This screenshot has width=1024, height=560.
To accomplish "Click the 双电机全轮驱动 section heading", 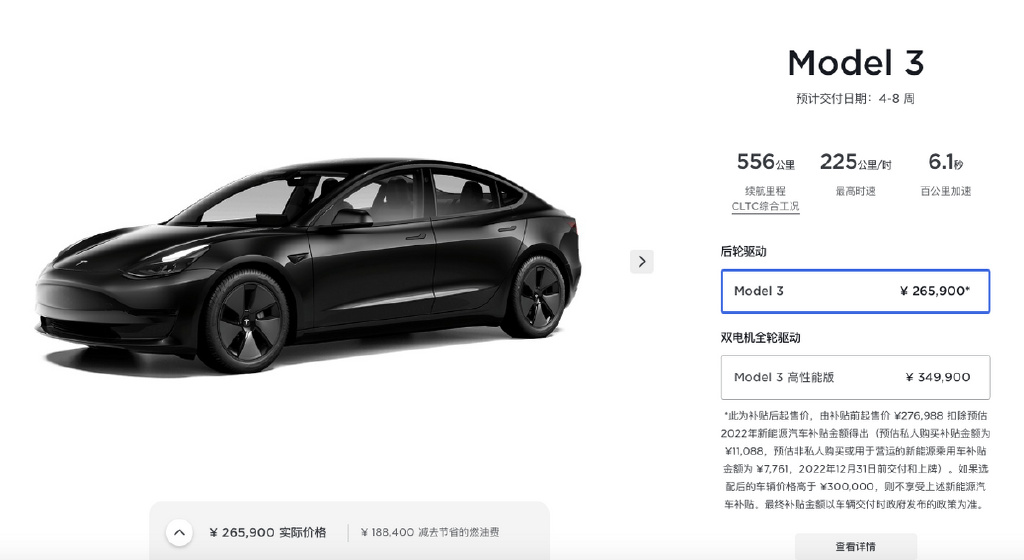I will (x=760, y=337).
